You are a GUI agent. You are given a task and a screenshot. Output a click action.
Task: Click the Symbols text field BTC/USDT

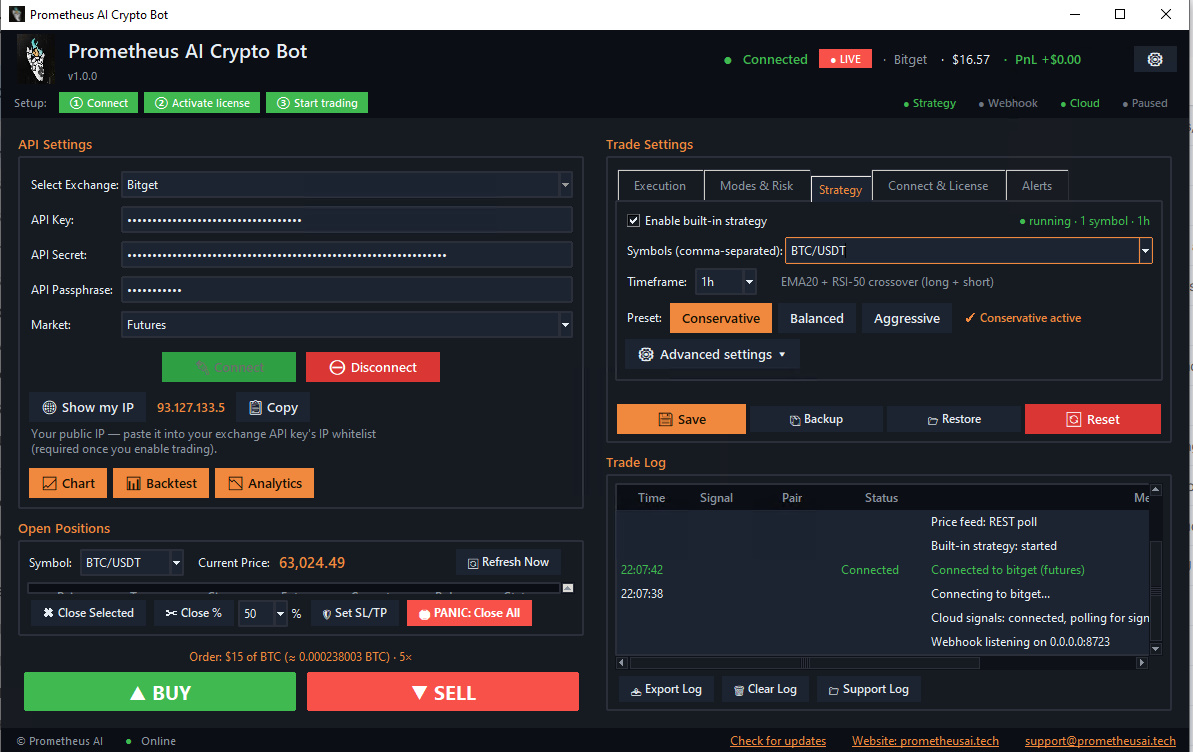tap(962, 251)
